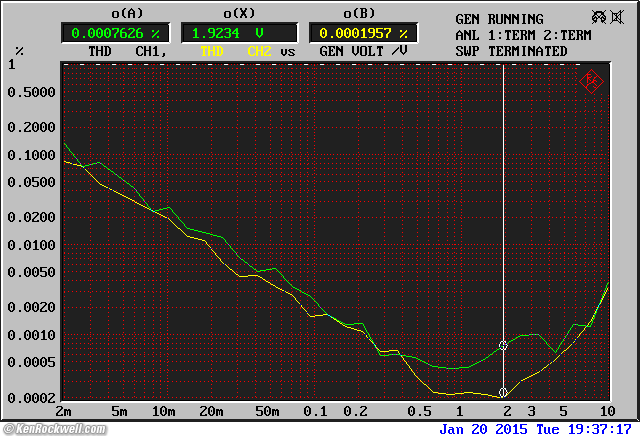Click the upper cursor circle marker on green trace

[x=504, y=345]
